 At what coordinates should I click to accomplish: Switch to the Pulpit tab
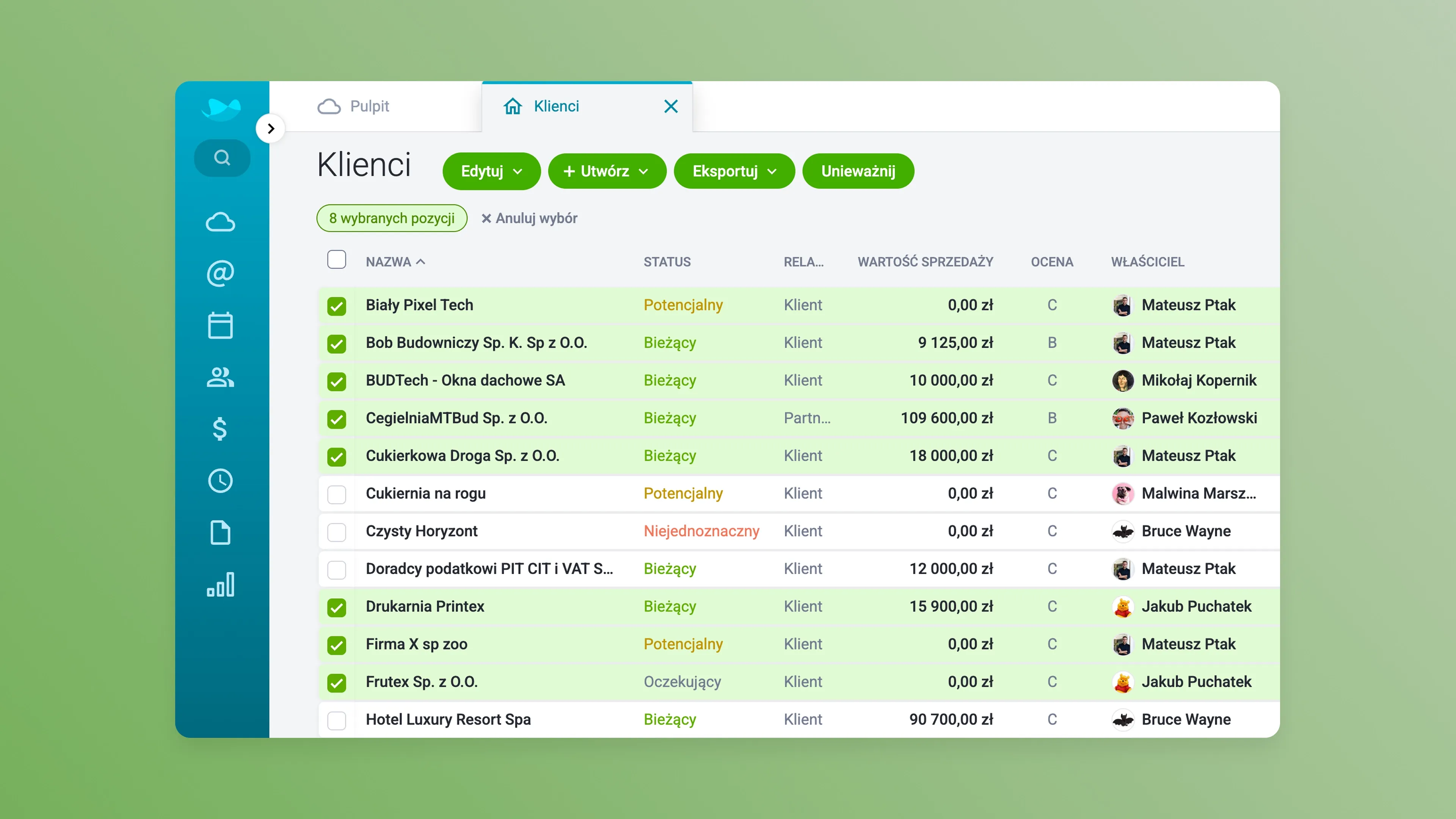coord(355,106)
